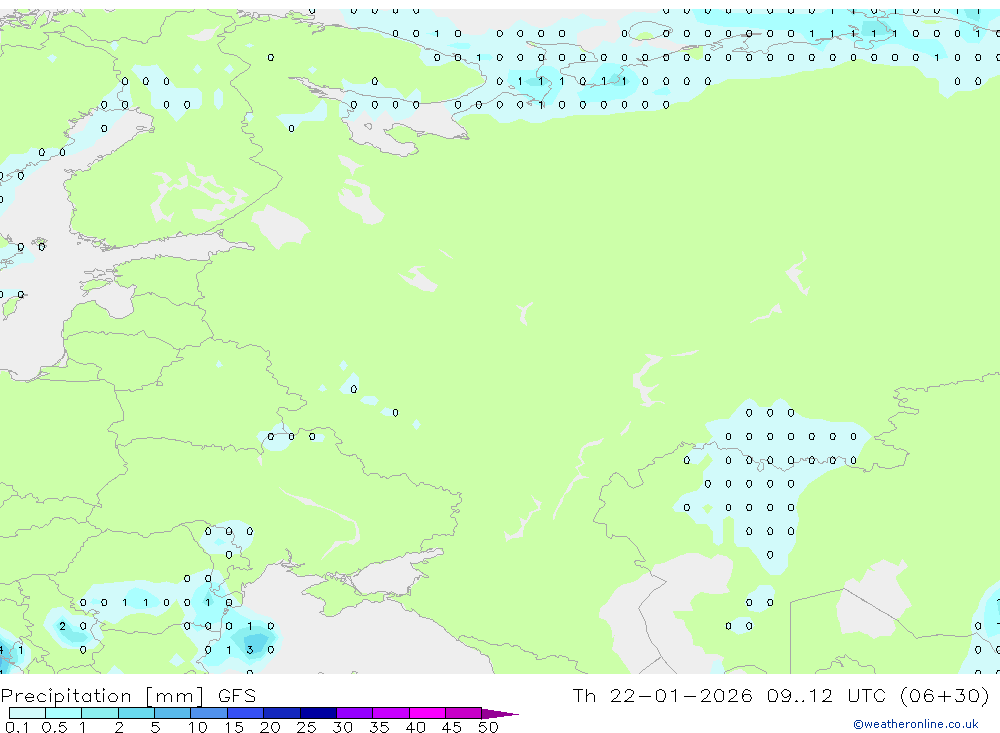Click the legend label "10"
The height and width of the screenshot is (733, 1000).
click(198, 727)
